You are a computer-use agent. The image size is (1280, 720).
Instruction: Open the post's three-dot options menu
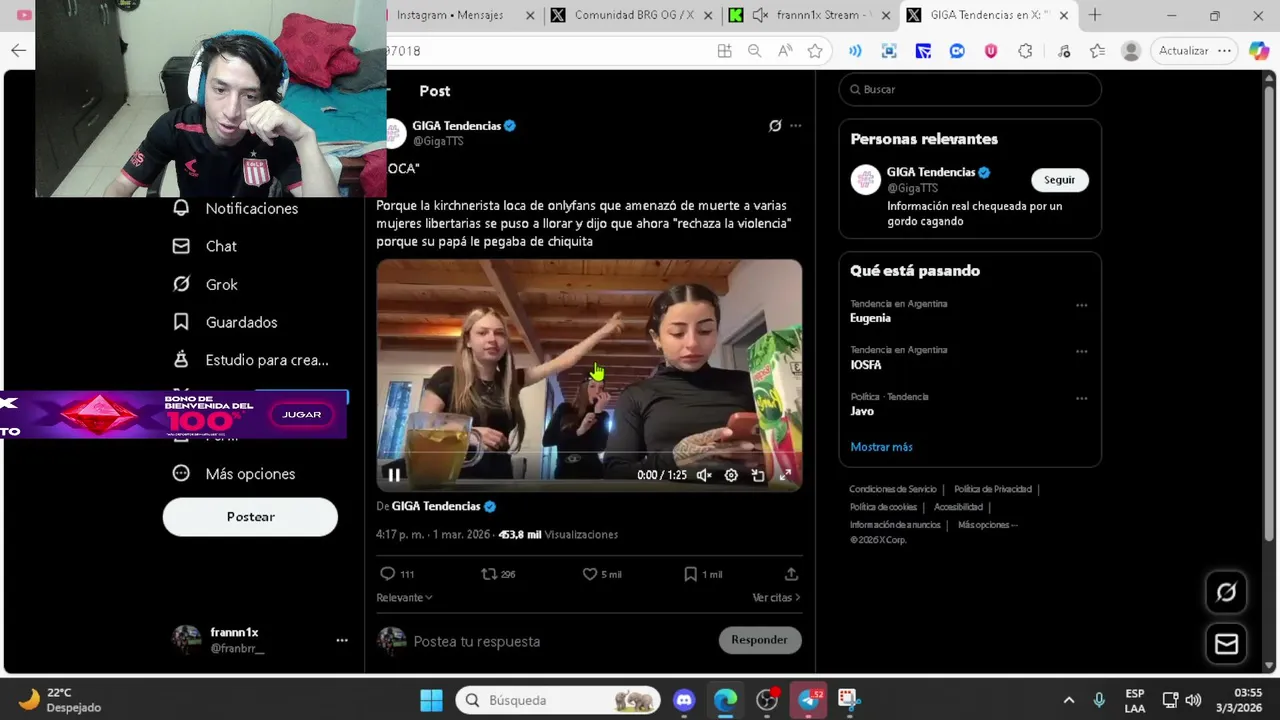[x=796, y=126]
